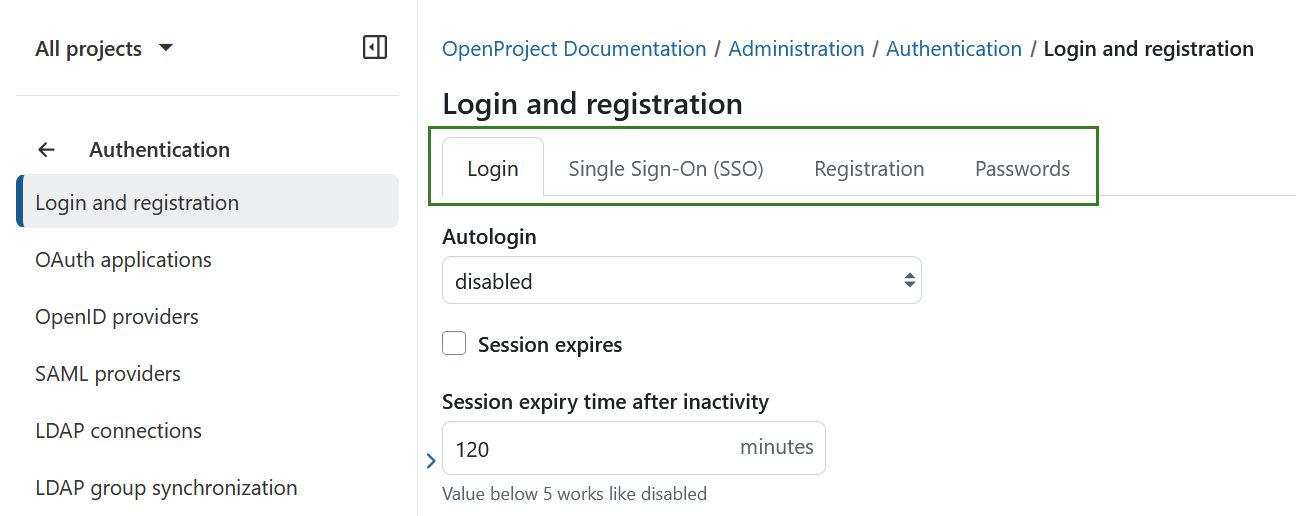This screenshot has height=516, width=1296.
Task: Collapse the sidebar with panel icon
Action: (x=374, y=47)
